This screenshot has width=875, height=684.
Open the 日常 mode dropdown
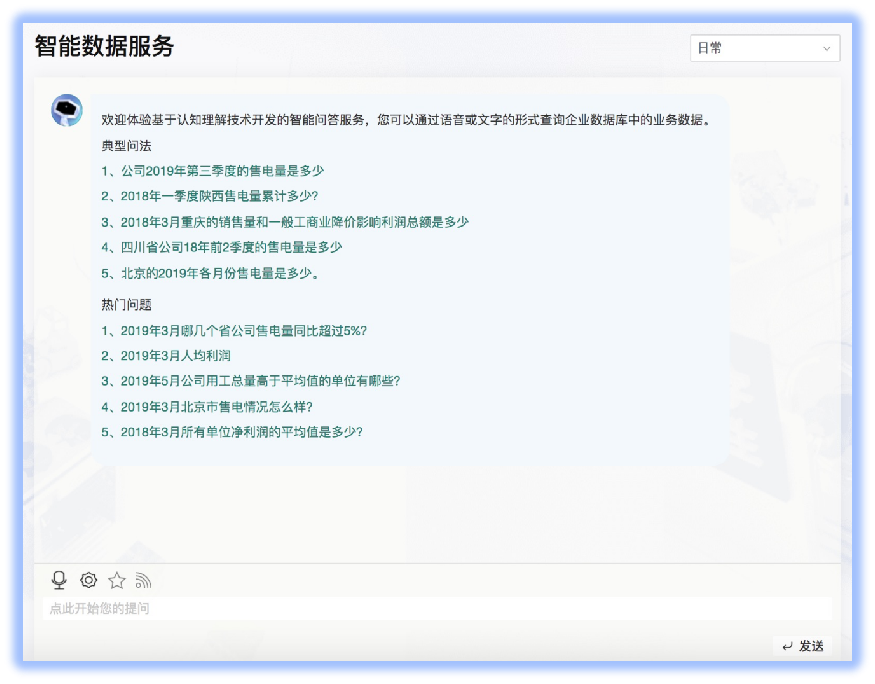click(764, 48)
